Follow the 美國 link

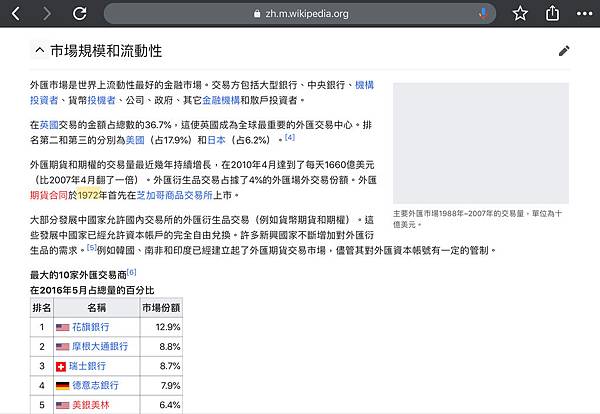tap(135, 140)
